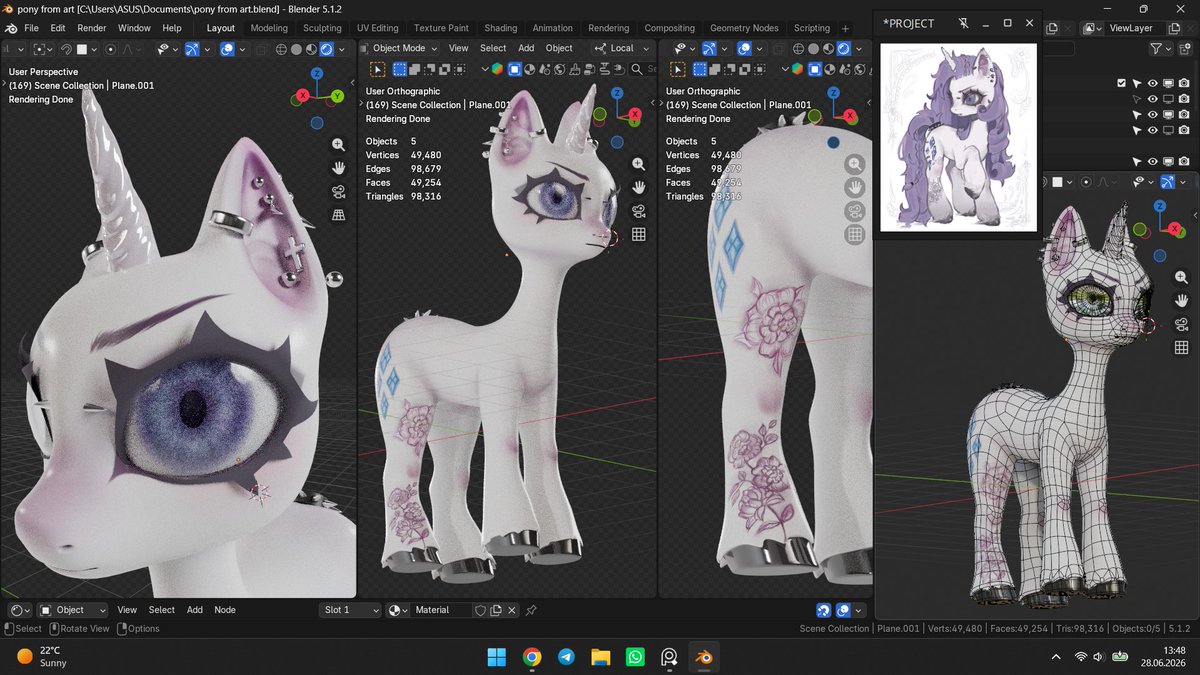Screen dimensions: 1200x675
Task: Enable wireframe shading in the left viewport header
Action: tap(281, 48)
